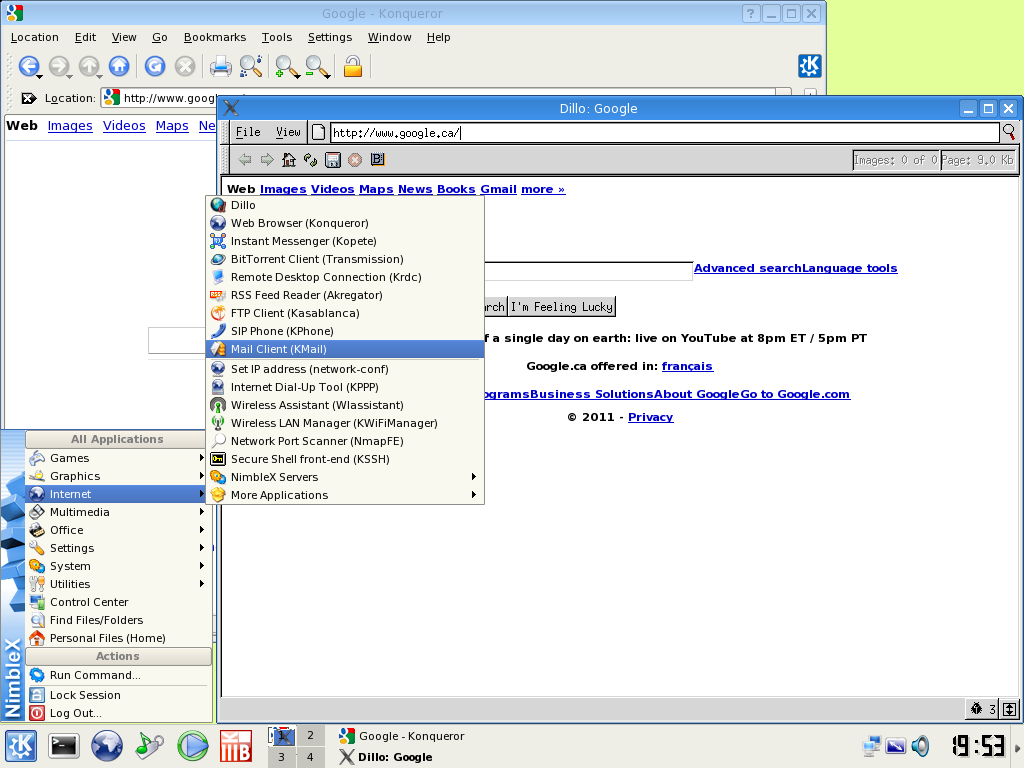Viewport: 1024px width, 768px height.
Task: Click Dillo's bug meter icon in status bar
Action: point(976,709)
